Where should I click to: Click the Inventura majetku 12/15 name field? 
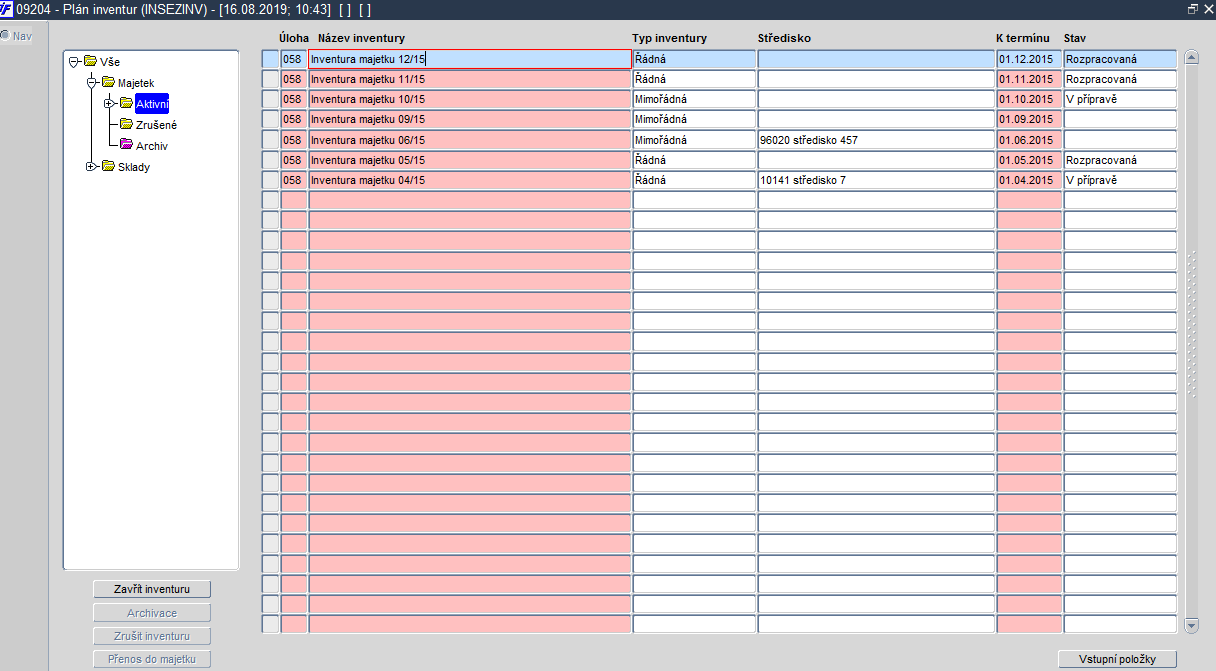click(x=470, y=59)
